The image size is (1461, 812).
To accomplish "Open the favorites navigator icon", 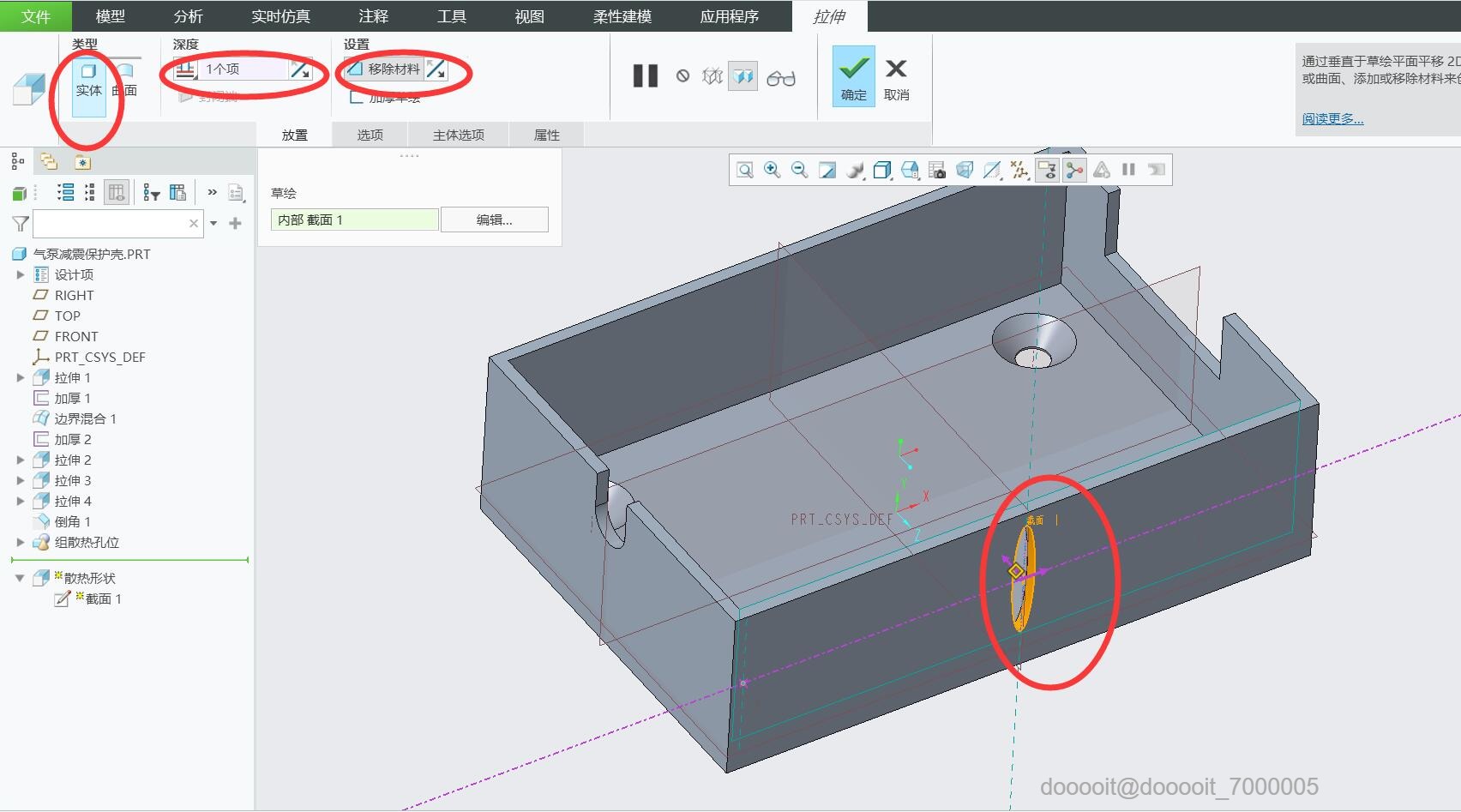I will (x=81, y=161).
